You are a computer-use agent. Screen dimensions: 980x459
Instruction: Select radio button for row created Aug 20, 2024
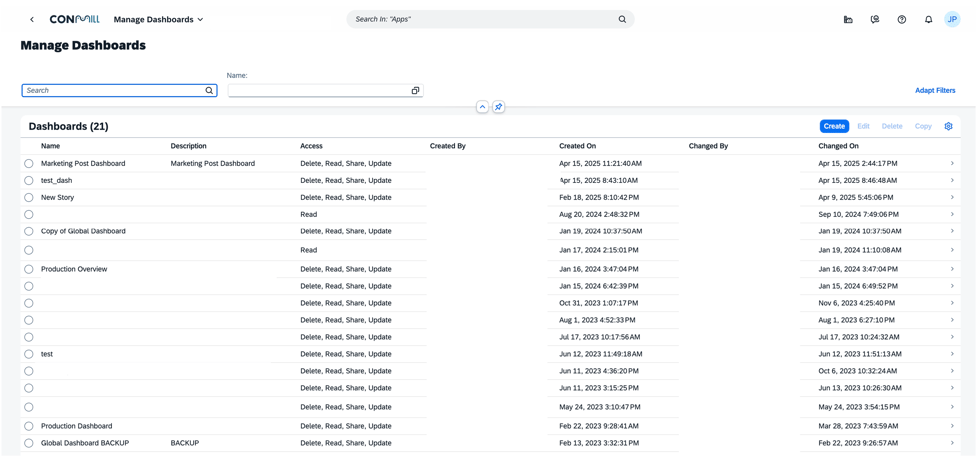pos(29,214)
